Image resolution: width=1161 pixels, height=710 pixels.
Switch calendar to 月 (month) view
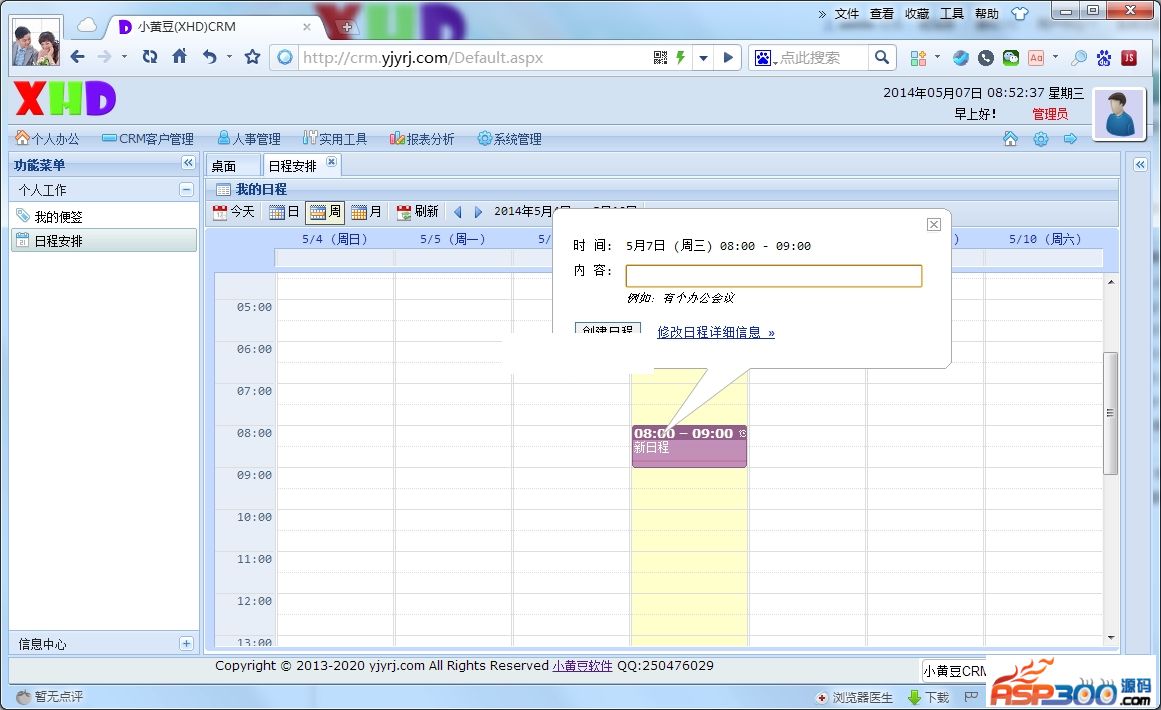point(366,212)
